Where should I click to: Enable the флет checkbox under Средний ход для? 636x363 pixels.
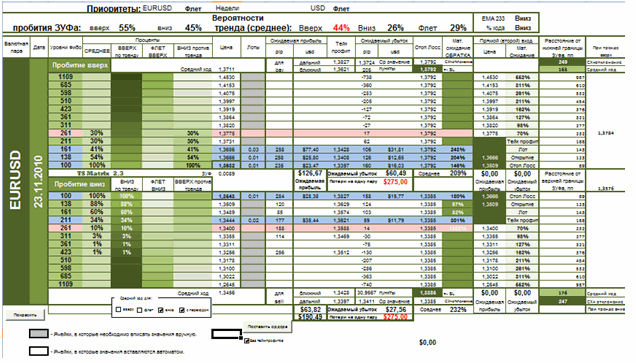140,310
